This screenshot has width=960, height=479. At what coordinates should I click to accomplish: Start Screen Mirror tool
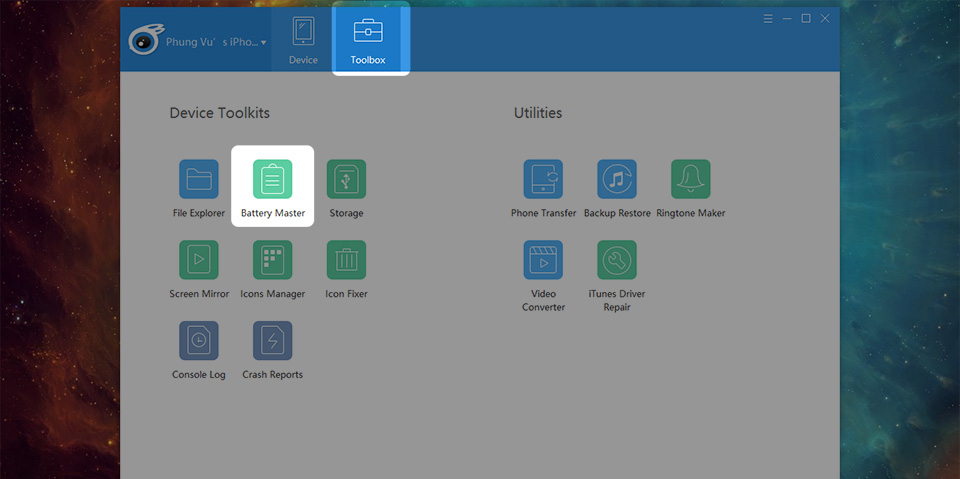(198, 261)
